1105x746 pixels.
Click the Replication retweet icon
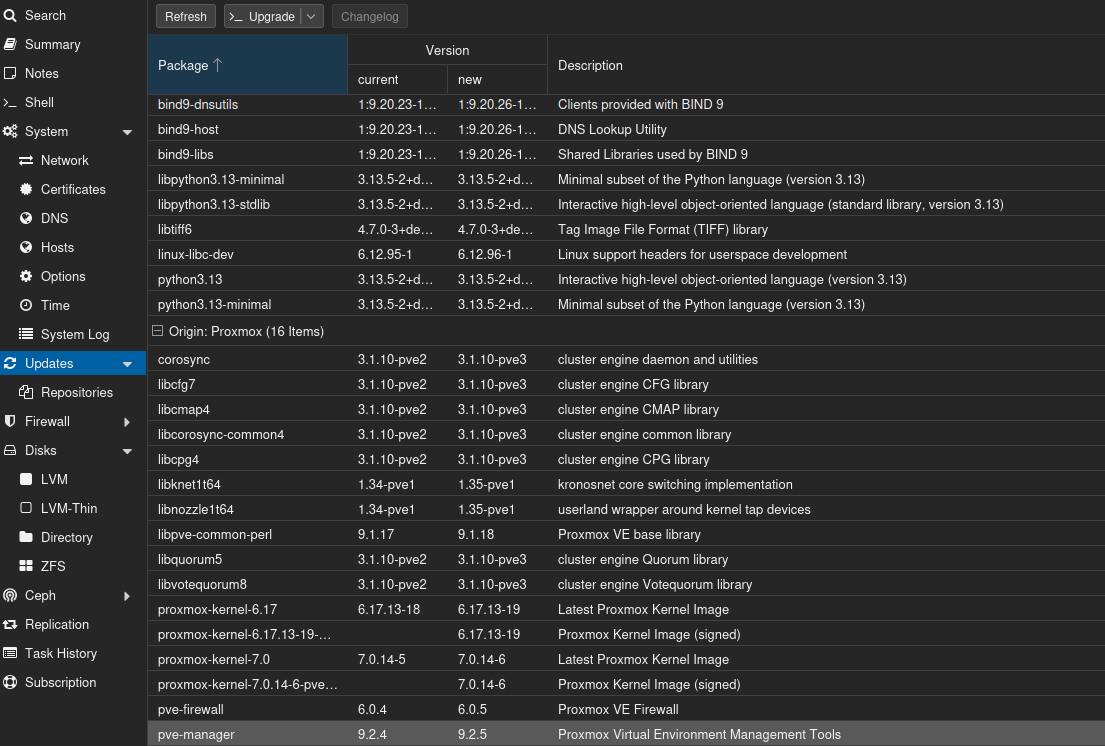tap(10, 624)
